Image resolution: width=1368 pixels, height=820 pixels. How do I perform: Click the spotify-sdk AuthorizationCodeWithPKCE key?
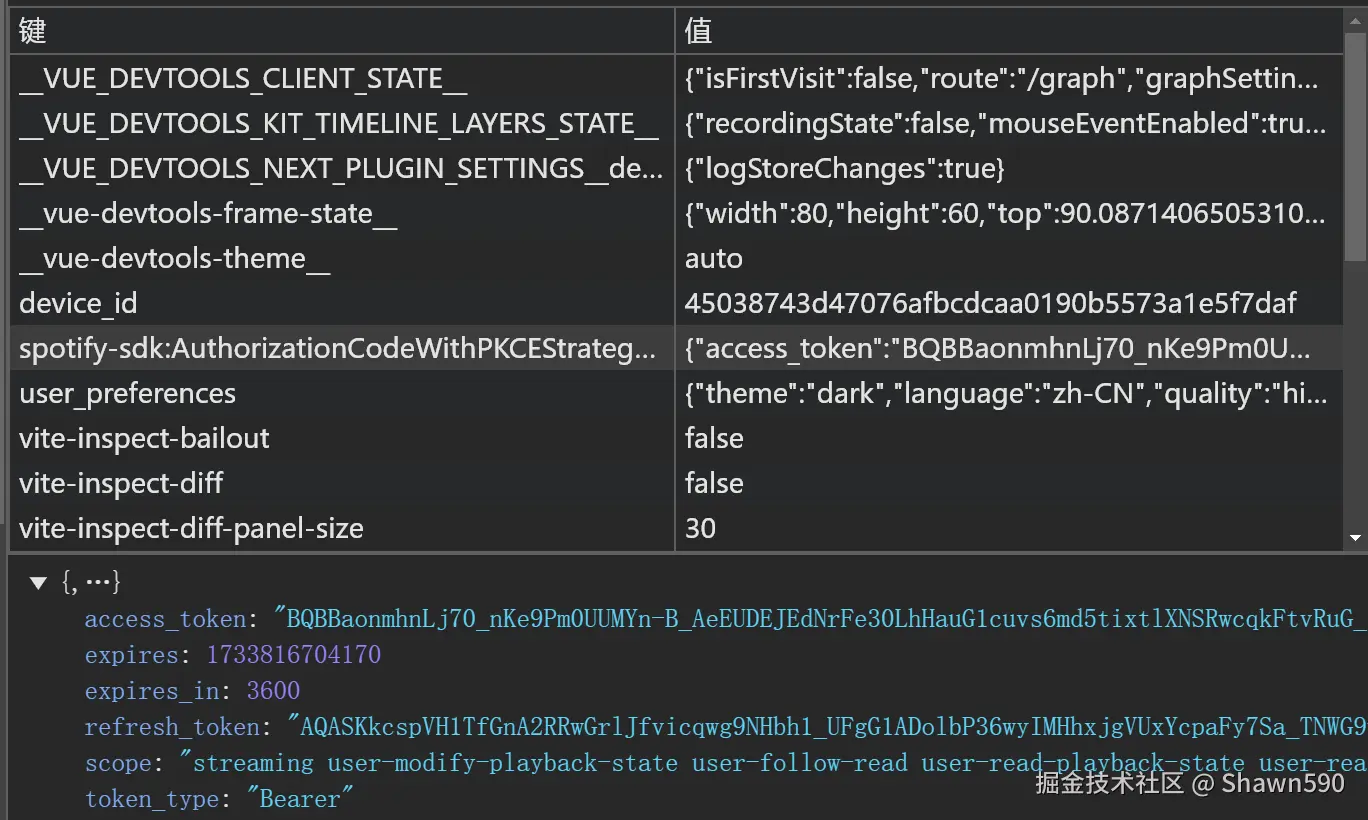click(x=338, y=349)
